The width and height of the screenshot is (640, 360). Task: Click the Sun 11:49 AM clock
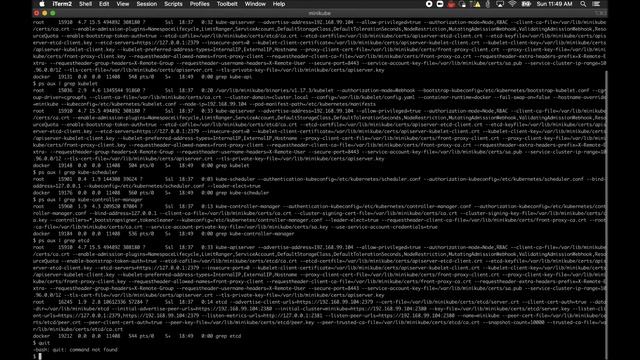[x=554, y=4]
